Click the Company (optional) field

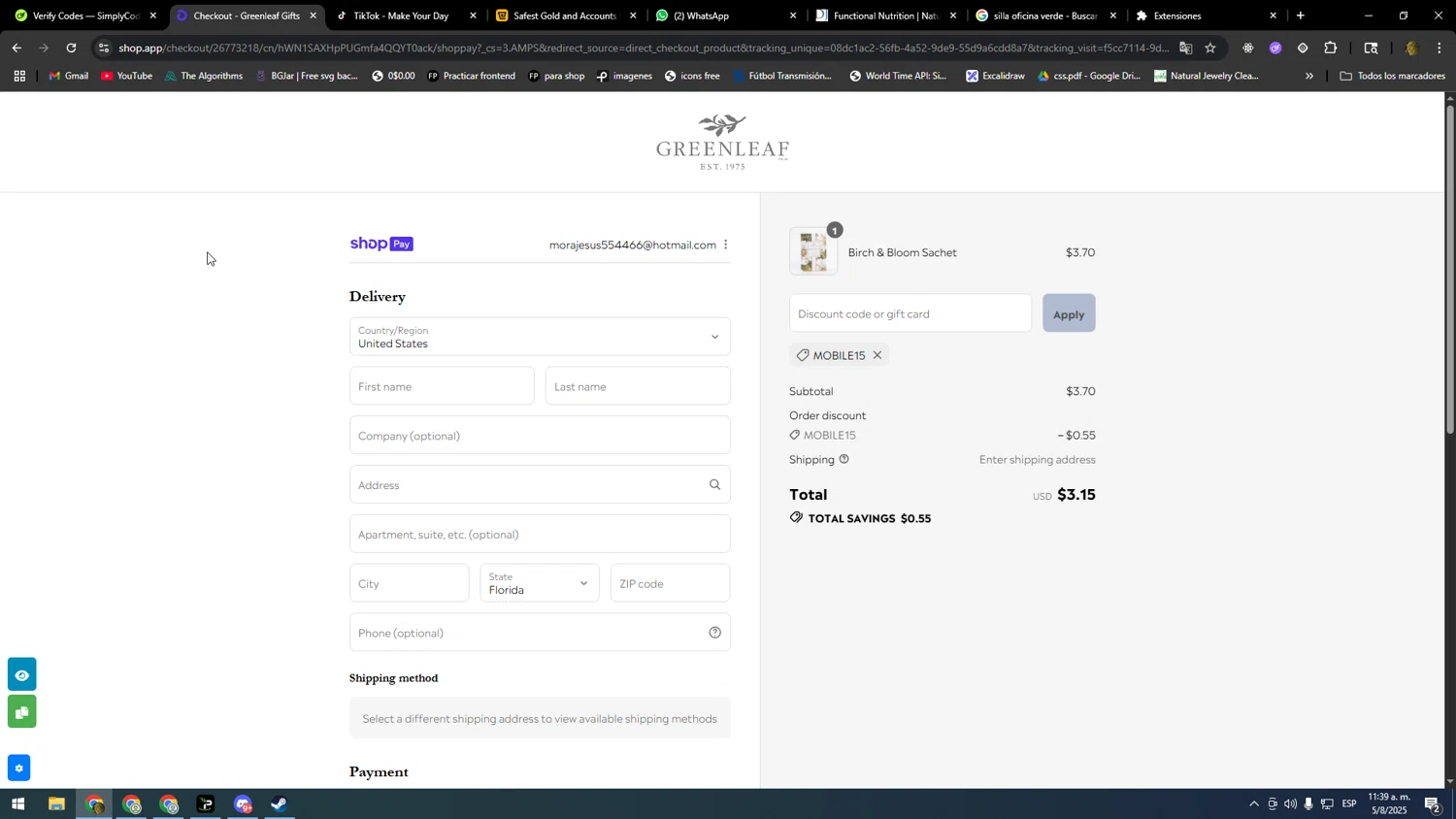540,436
